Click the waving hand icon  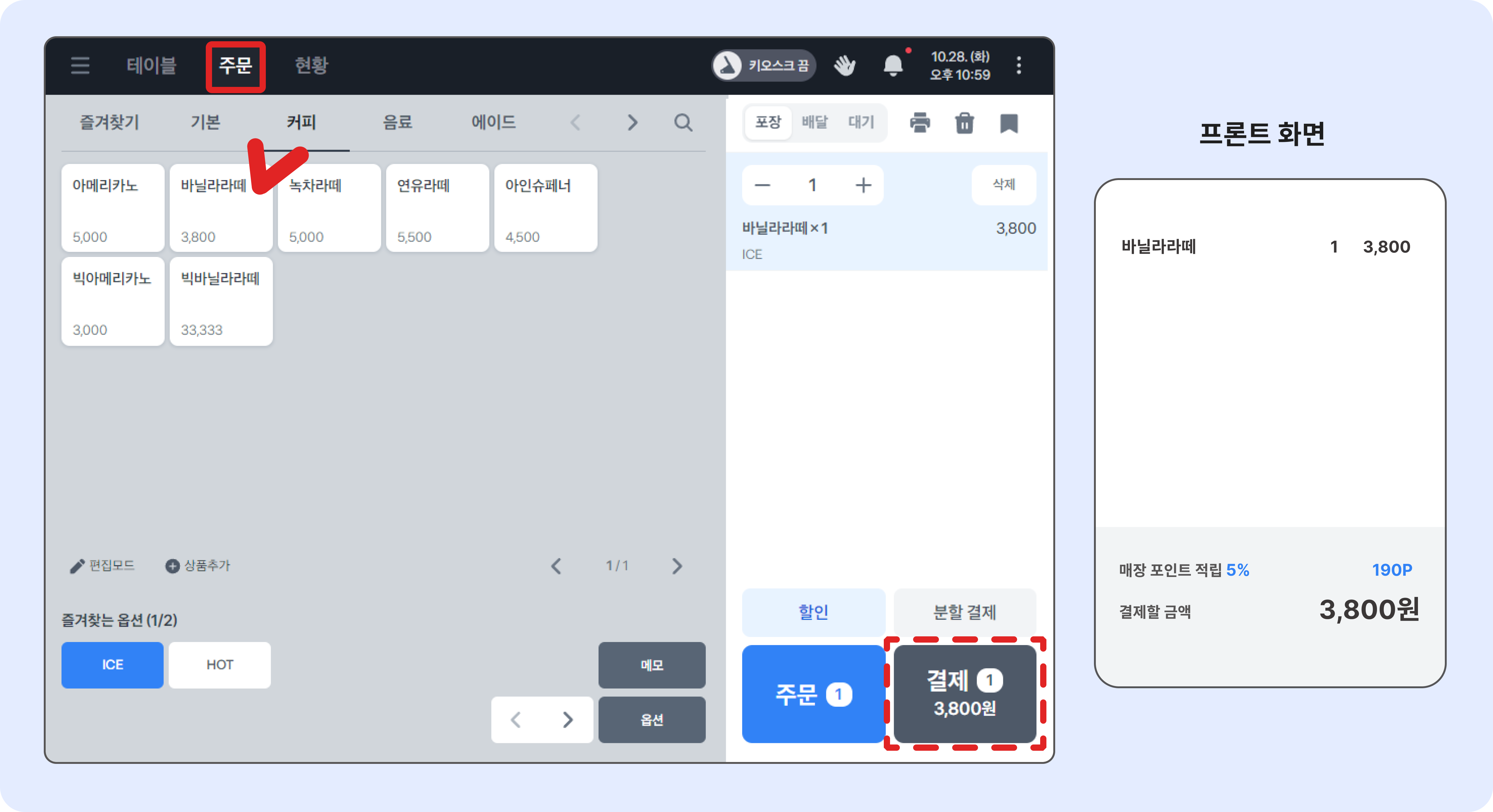click(x=844, y=65)
